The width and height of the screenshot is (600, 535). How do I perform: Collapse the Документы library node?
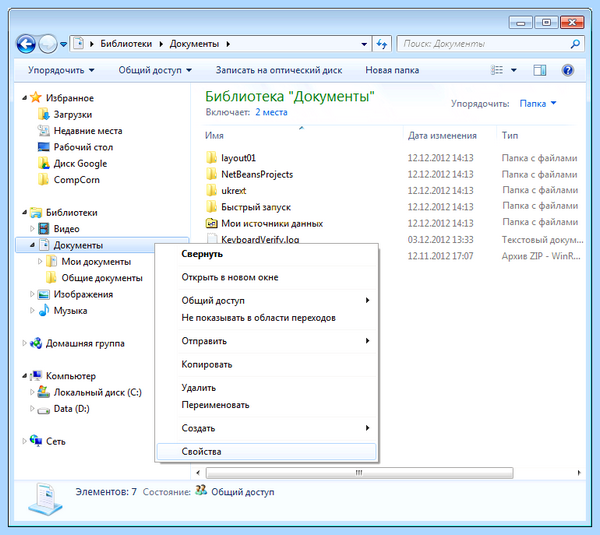click(32, 245)
